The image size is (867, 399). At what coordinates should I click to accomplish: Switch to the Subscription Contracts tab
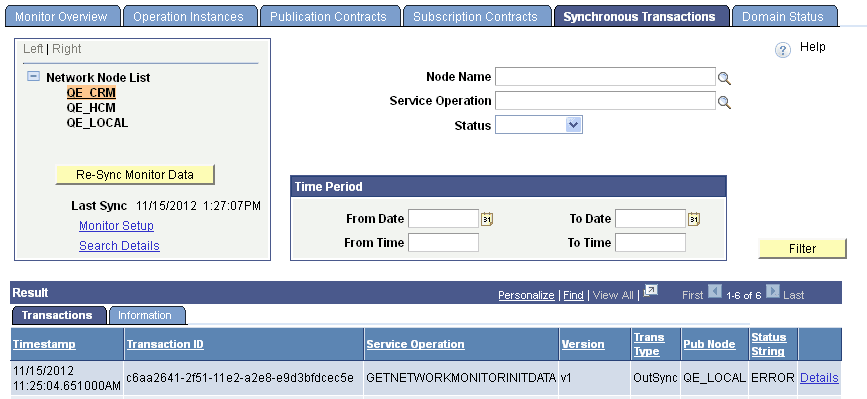click(x=476, y=17)
